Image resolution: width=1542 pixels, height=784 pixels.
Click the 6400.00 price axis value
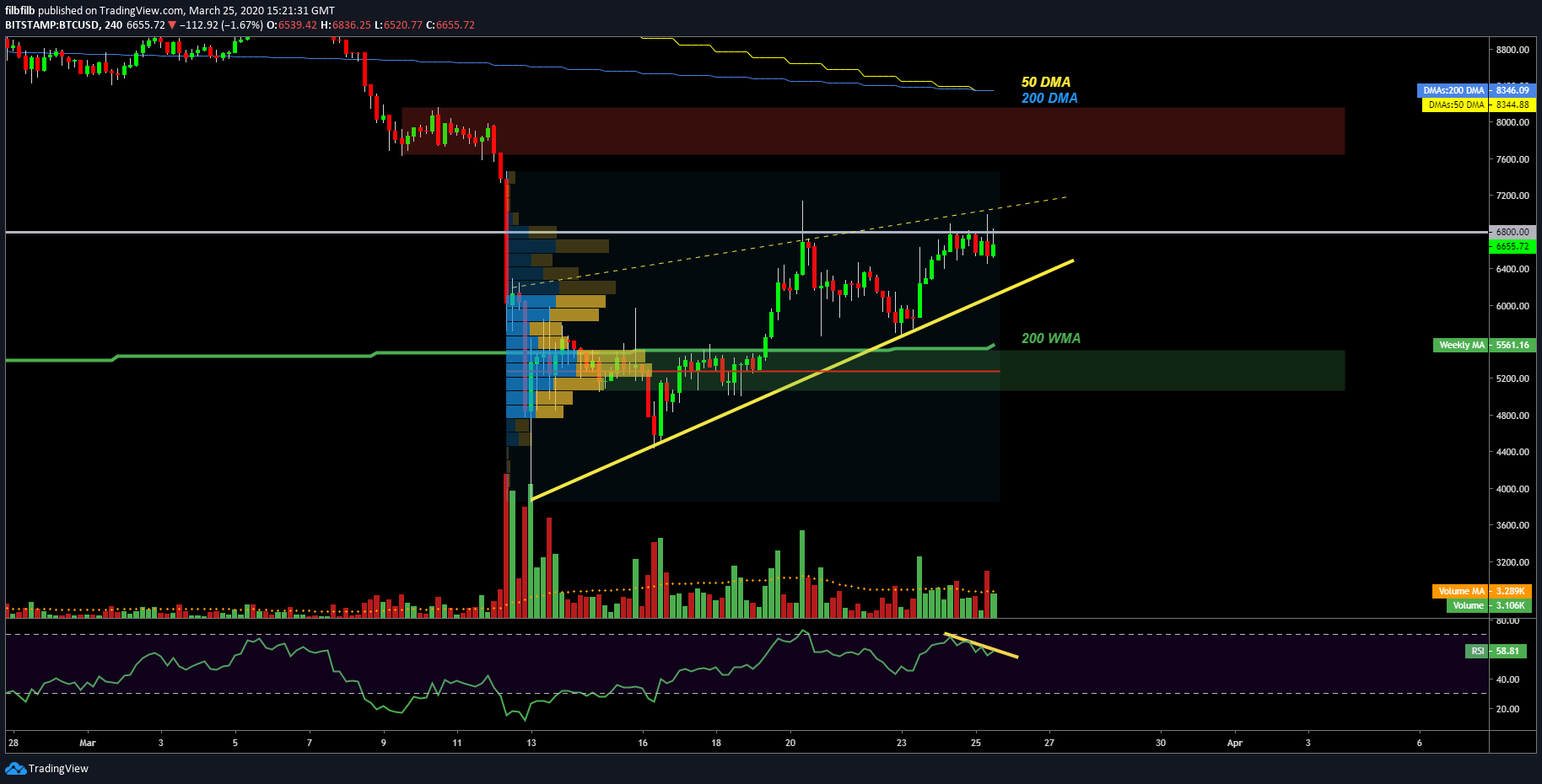[1512, 269]
